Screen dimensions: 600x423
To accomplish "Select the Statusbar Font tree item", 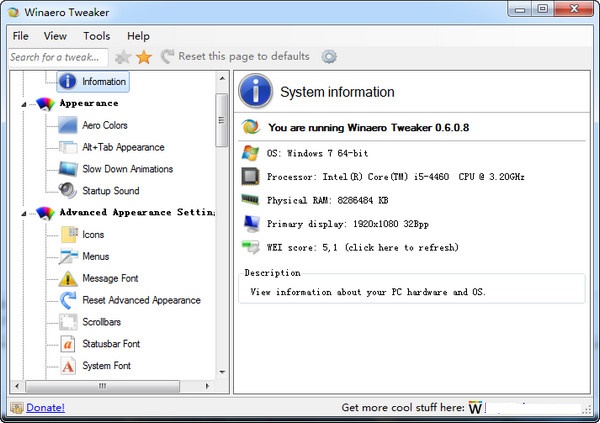I will [x=111, y=344].
